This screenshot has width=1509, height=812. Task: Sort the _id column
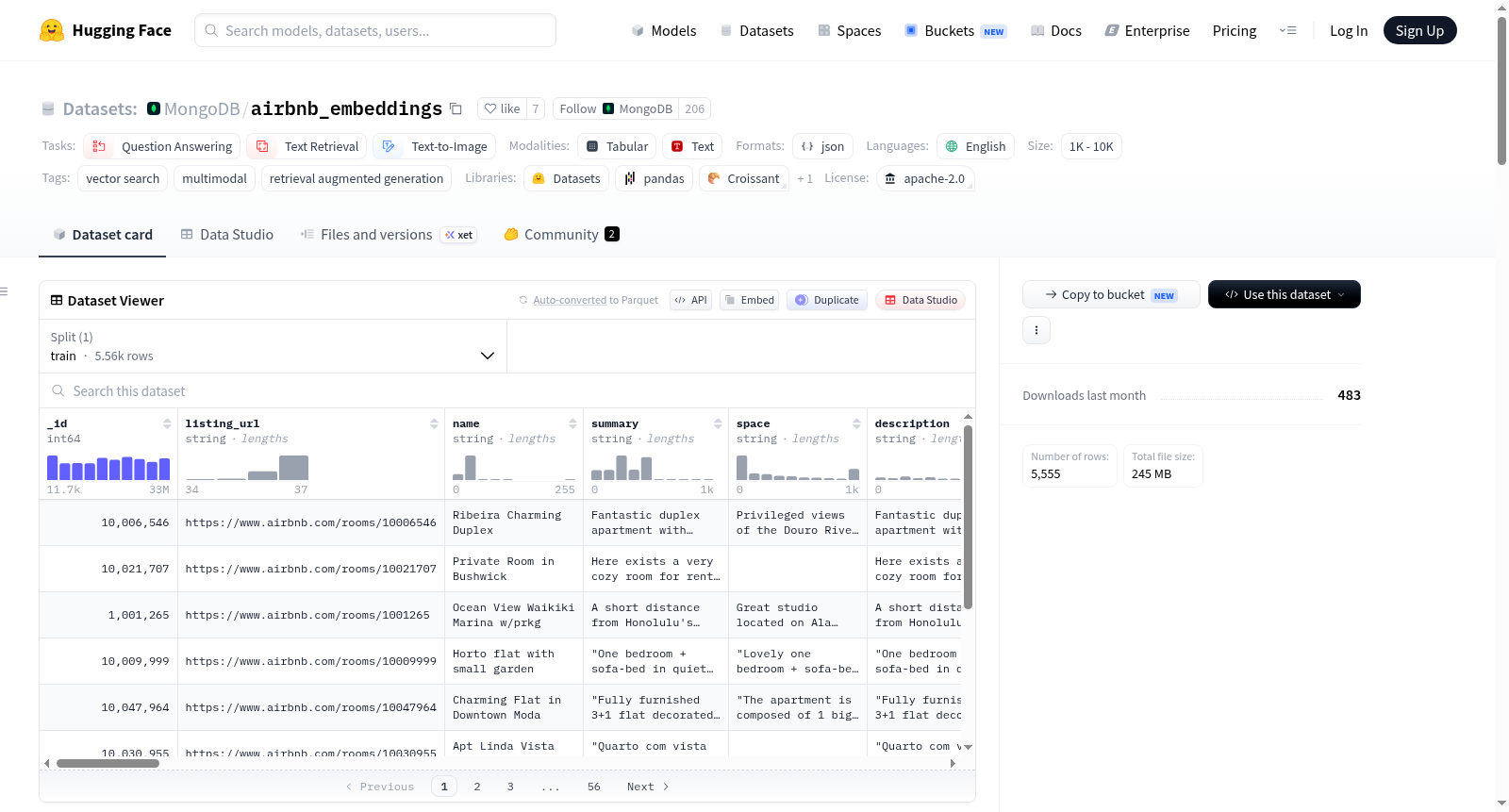167,423
